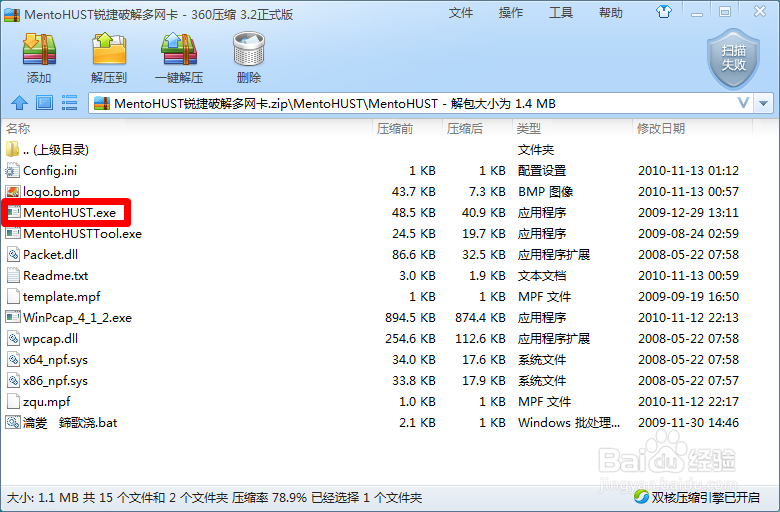780x512 pixels.
Task: Minimize the 360压缩 window
Action: (697, 12)
